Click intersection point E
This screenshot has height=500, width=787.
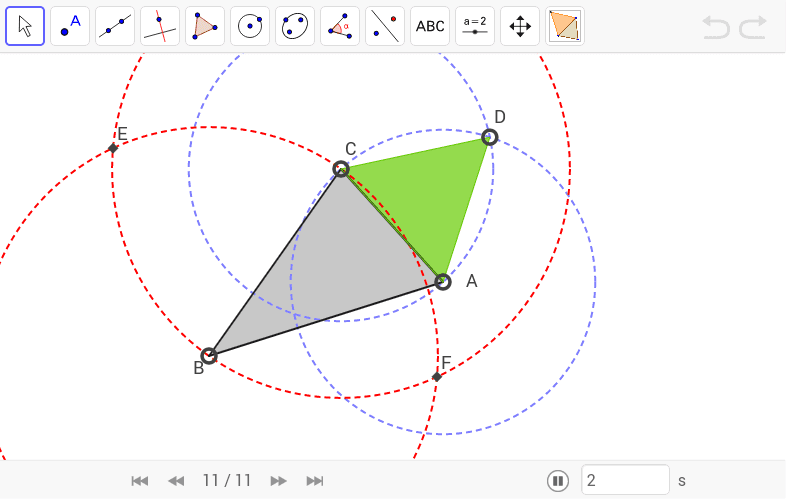pyautogui.click(x=113, y=148)
